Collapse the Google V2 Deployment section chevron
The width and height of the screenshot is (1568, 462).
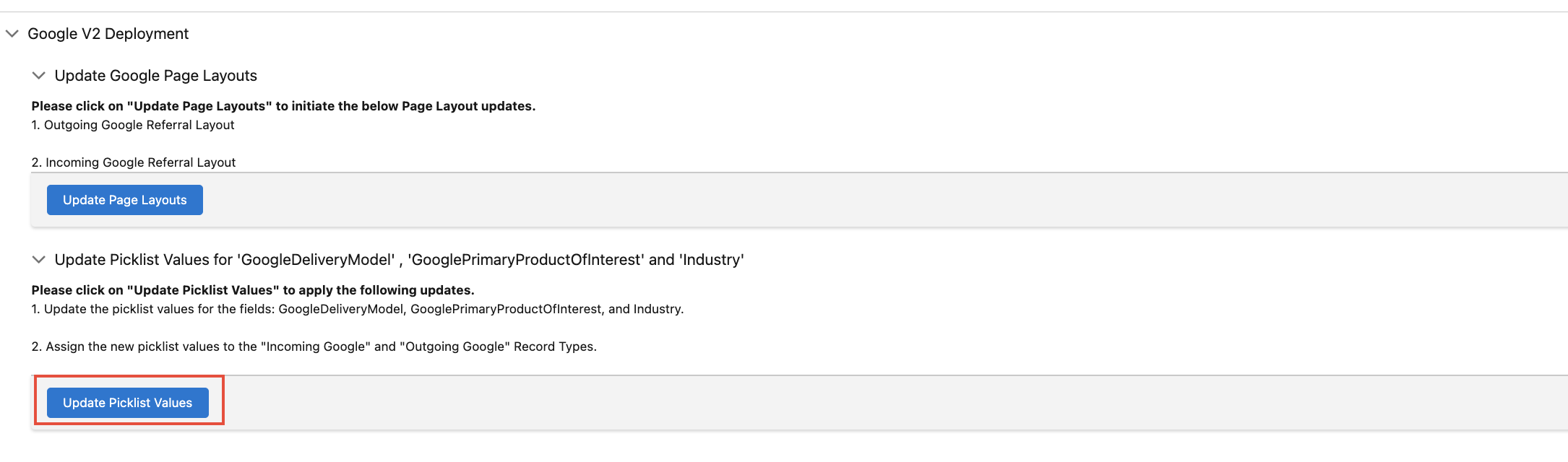12,34
